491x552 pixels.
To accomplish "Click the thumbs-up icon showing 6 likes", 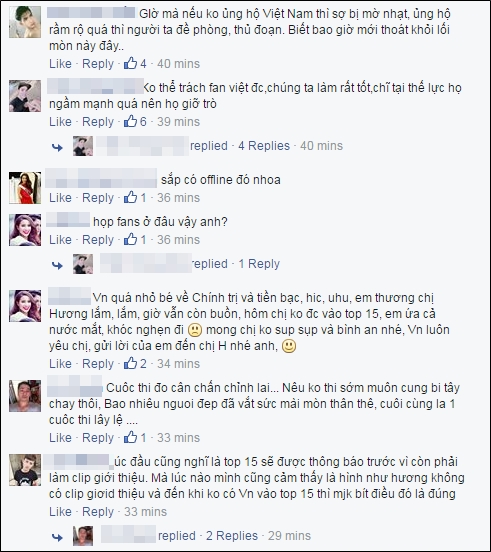I will pyautogui.click(x=130, y=121).
